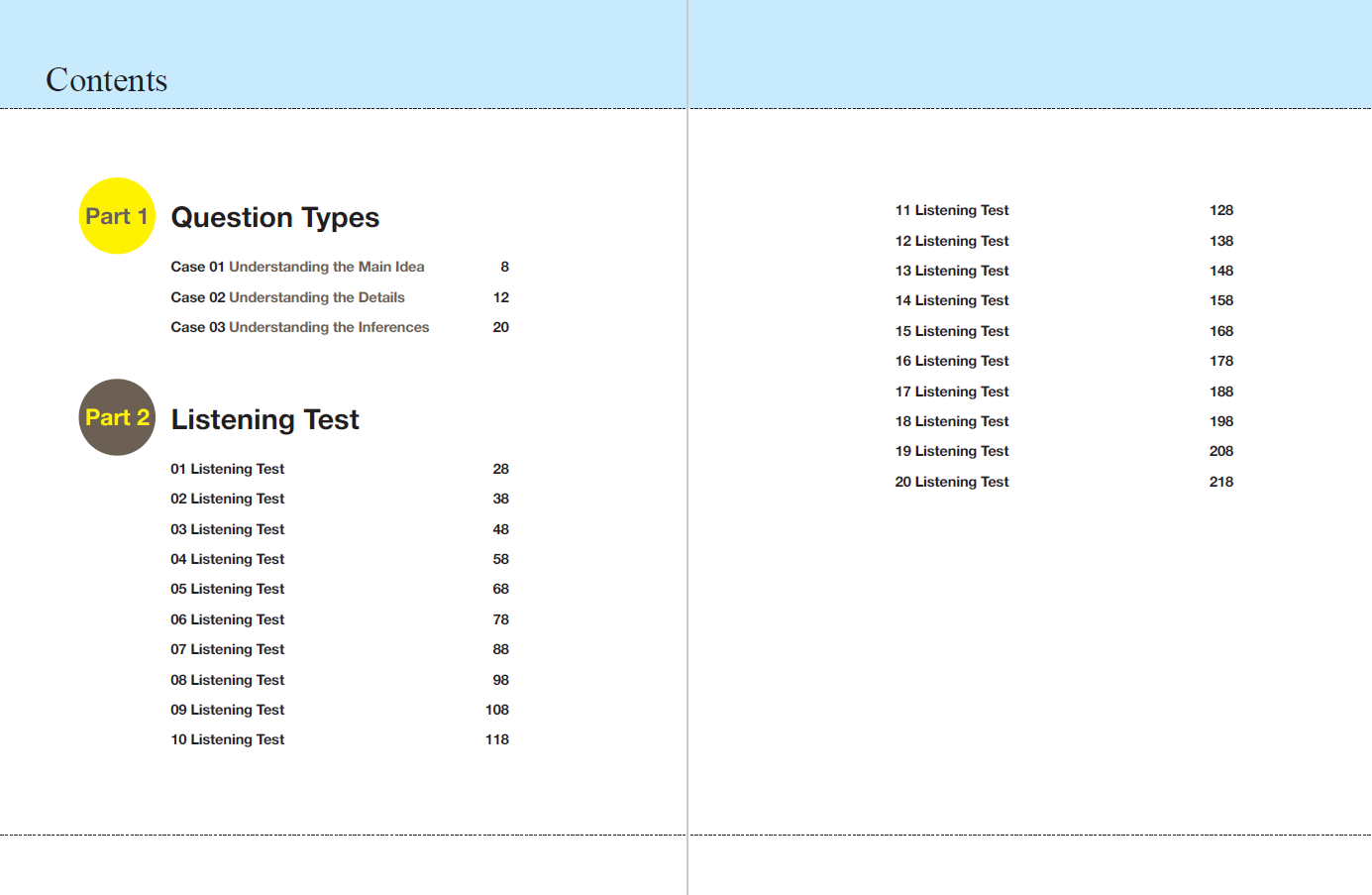
Task: Click the 19 Listening Test entry
Action: click(952, 451)
